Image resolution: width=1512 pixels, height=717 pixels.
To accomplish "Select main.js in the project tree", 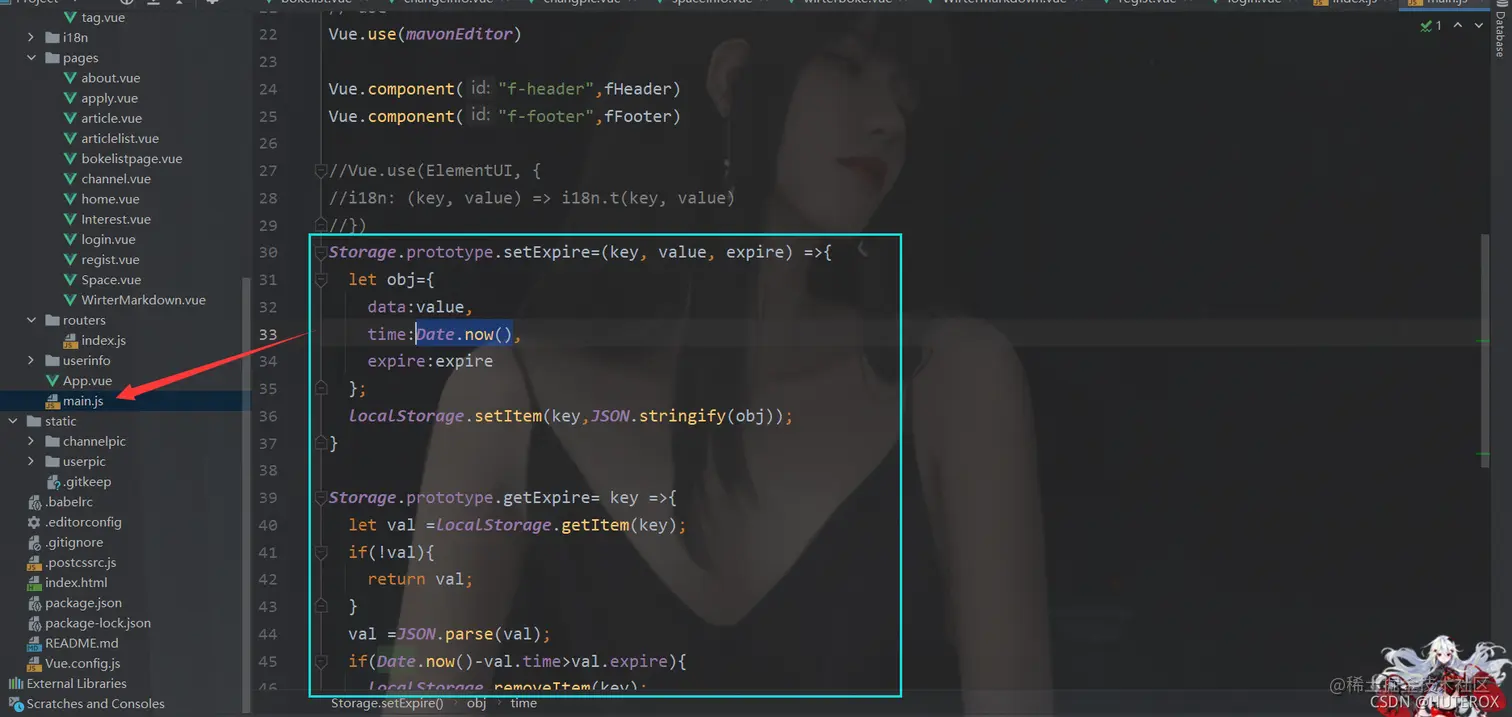I will (x=83, y=401).
